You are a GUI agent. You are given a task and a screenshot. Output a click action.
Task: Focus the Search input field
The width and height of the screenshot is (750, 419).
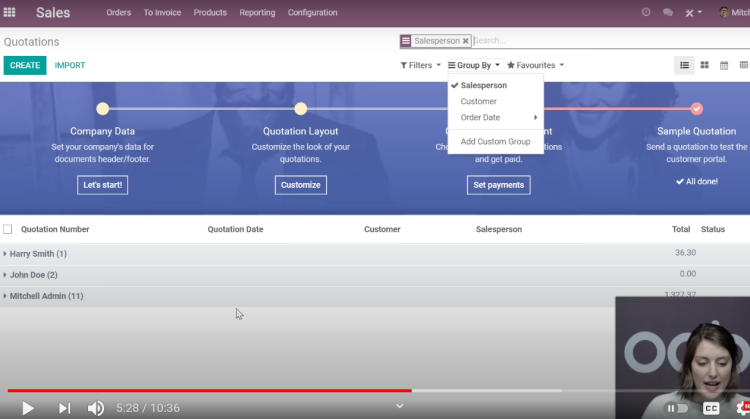[x=611, y=41]
